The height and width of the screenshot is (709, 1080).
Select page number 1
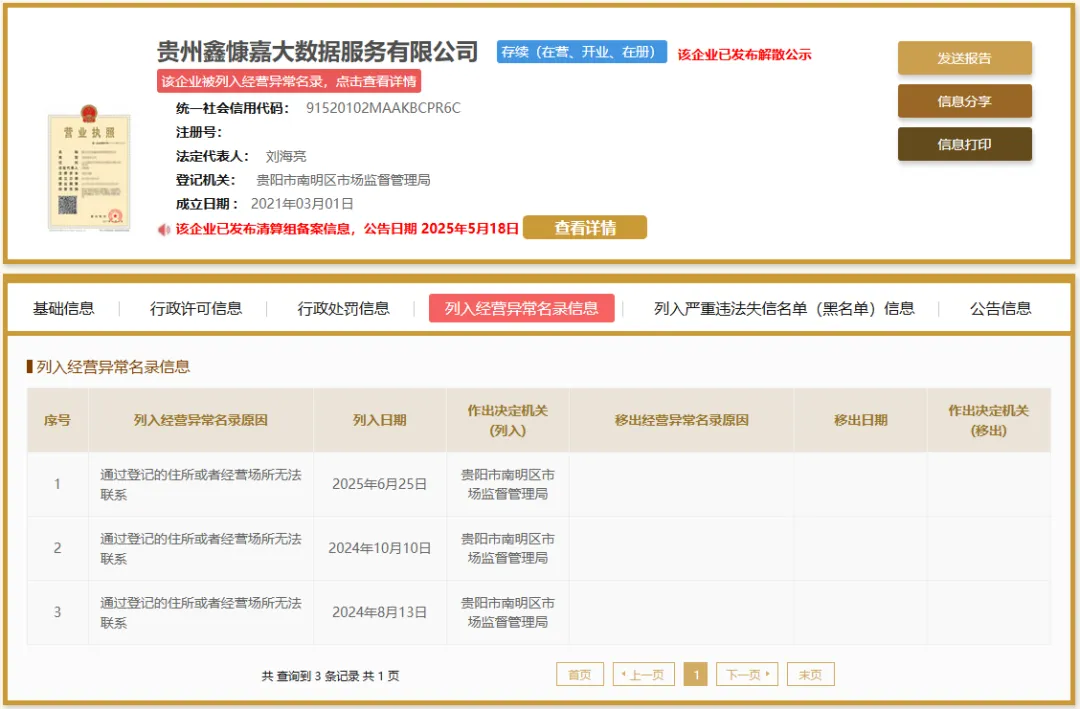pyautogui.click(x=696, y=675)
